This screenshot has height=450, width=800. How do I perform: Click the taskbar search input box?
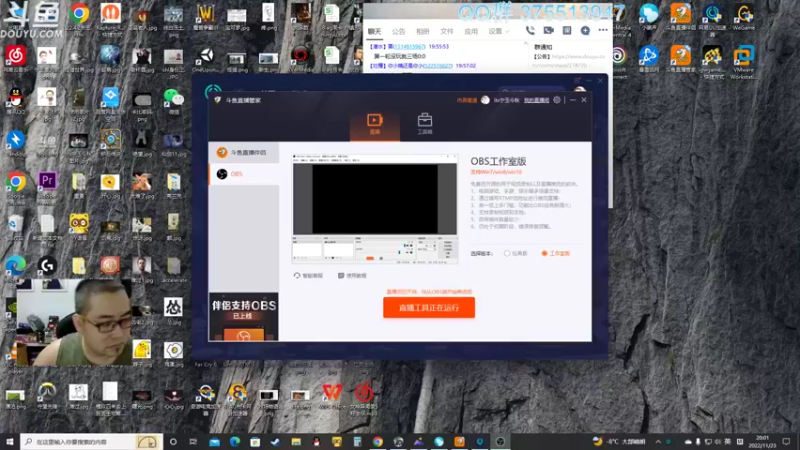[x=91, y=442]
